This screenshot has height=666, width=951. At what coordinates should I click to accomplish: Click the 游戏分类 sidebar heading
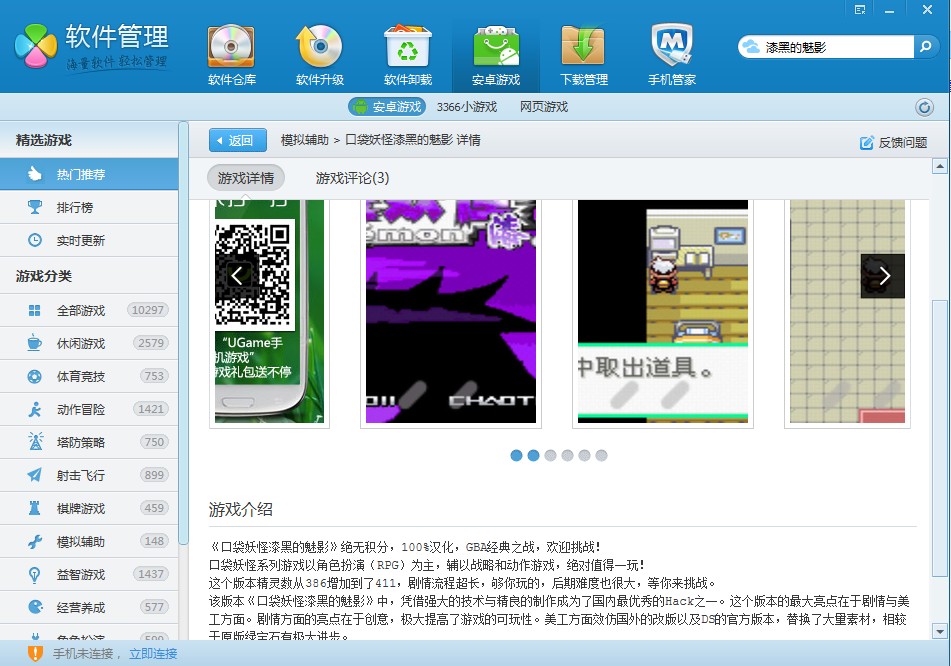pos(44,276)
